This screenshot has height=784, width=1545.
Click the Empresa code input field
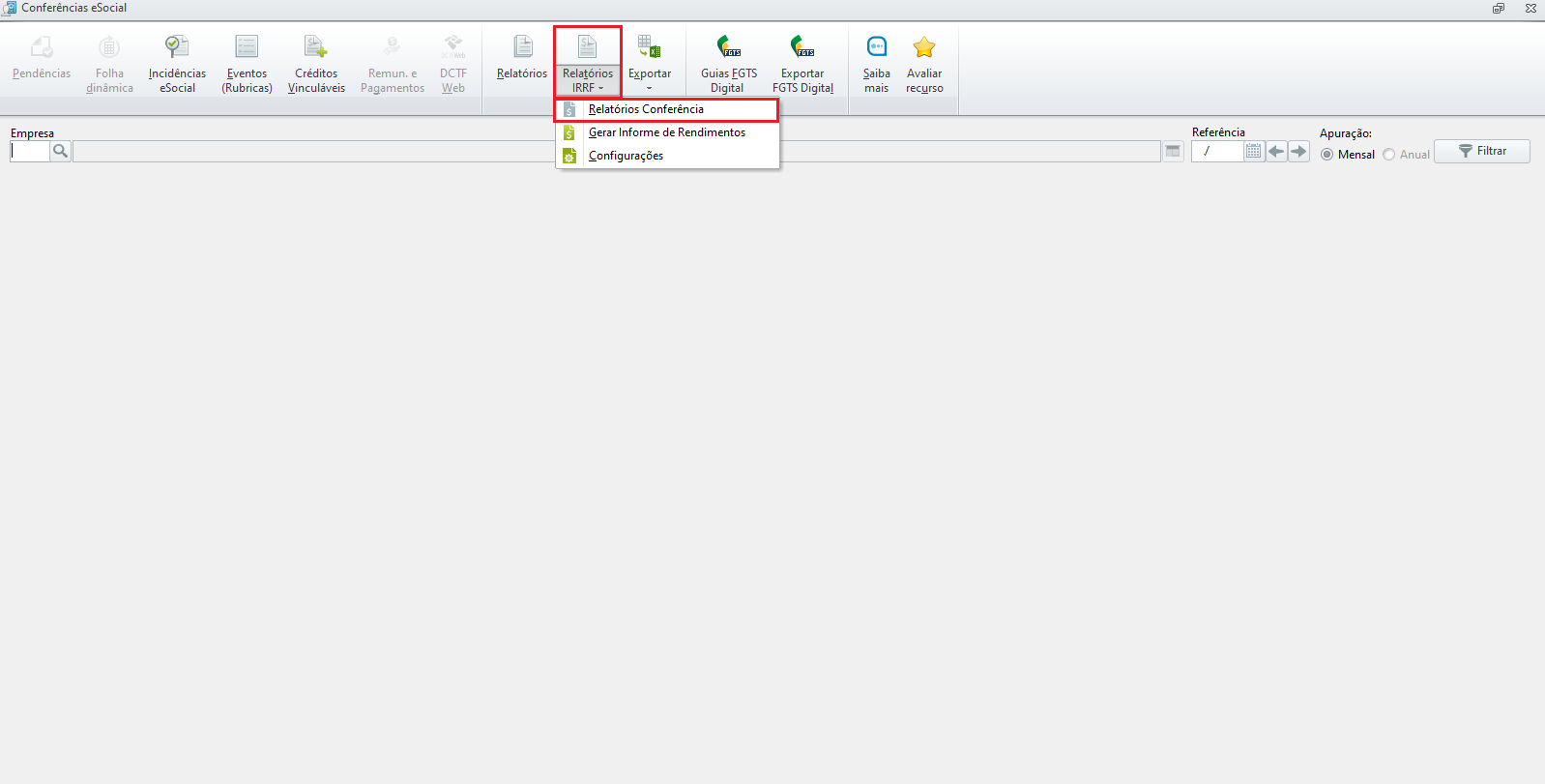coord(30,151)
